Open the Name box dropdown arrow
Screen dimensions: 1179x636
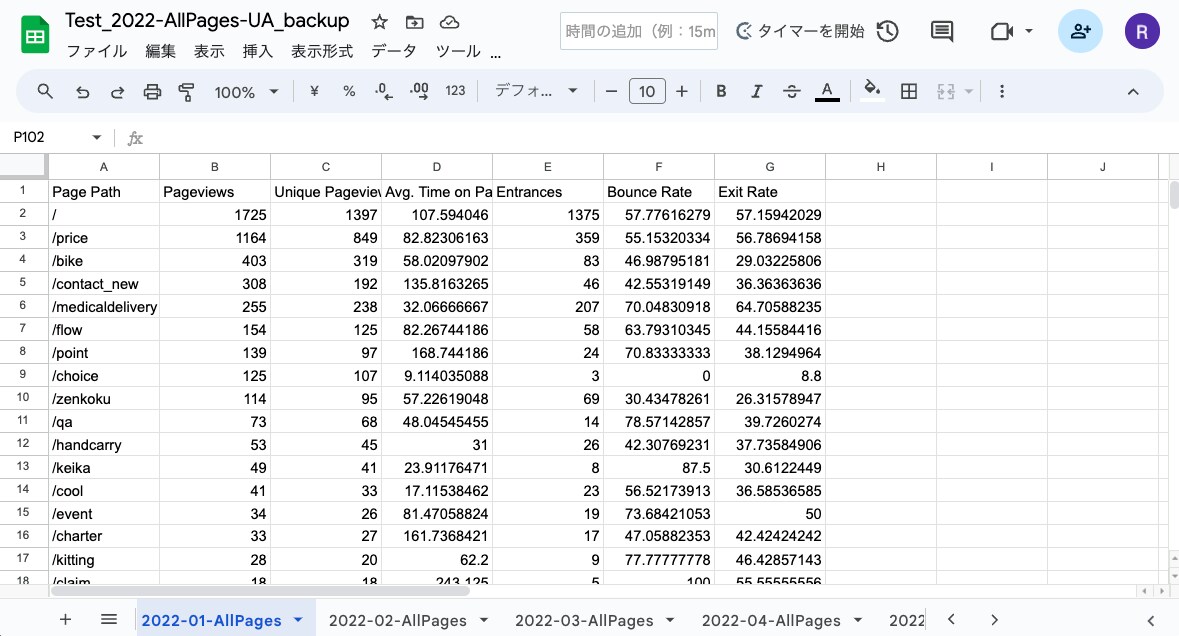click(x=96, y=137)
